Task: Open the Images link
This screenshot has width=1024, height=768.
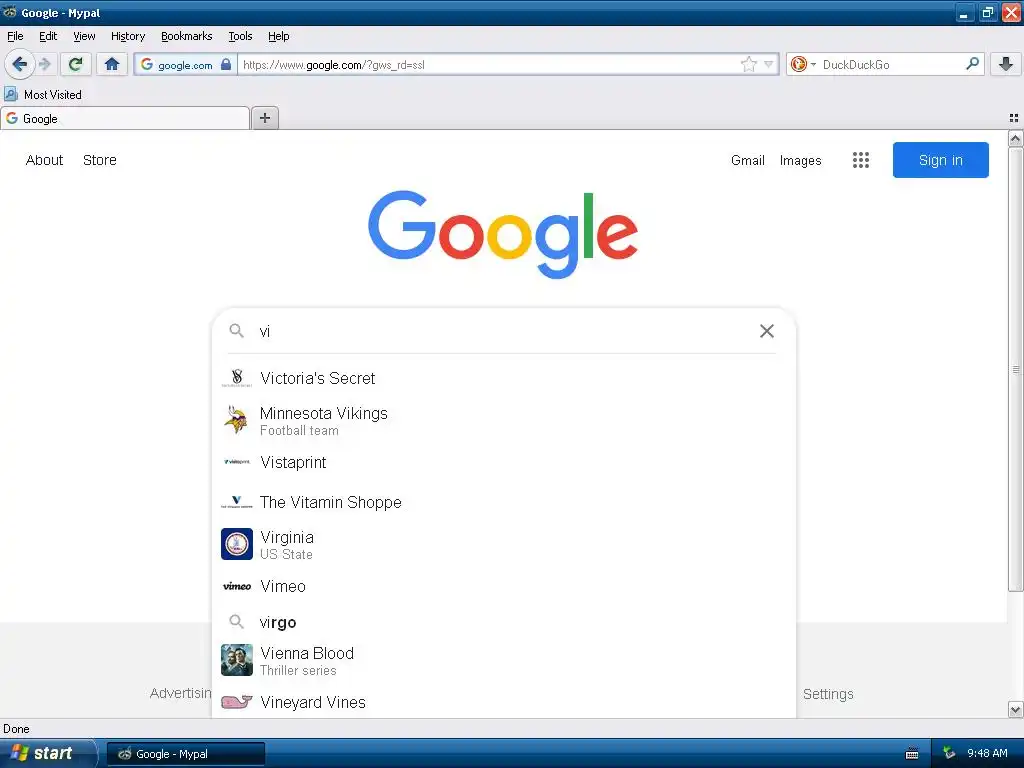Action: point(801,160)
